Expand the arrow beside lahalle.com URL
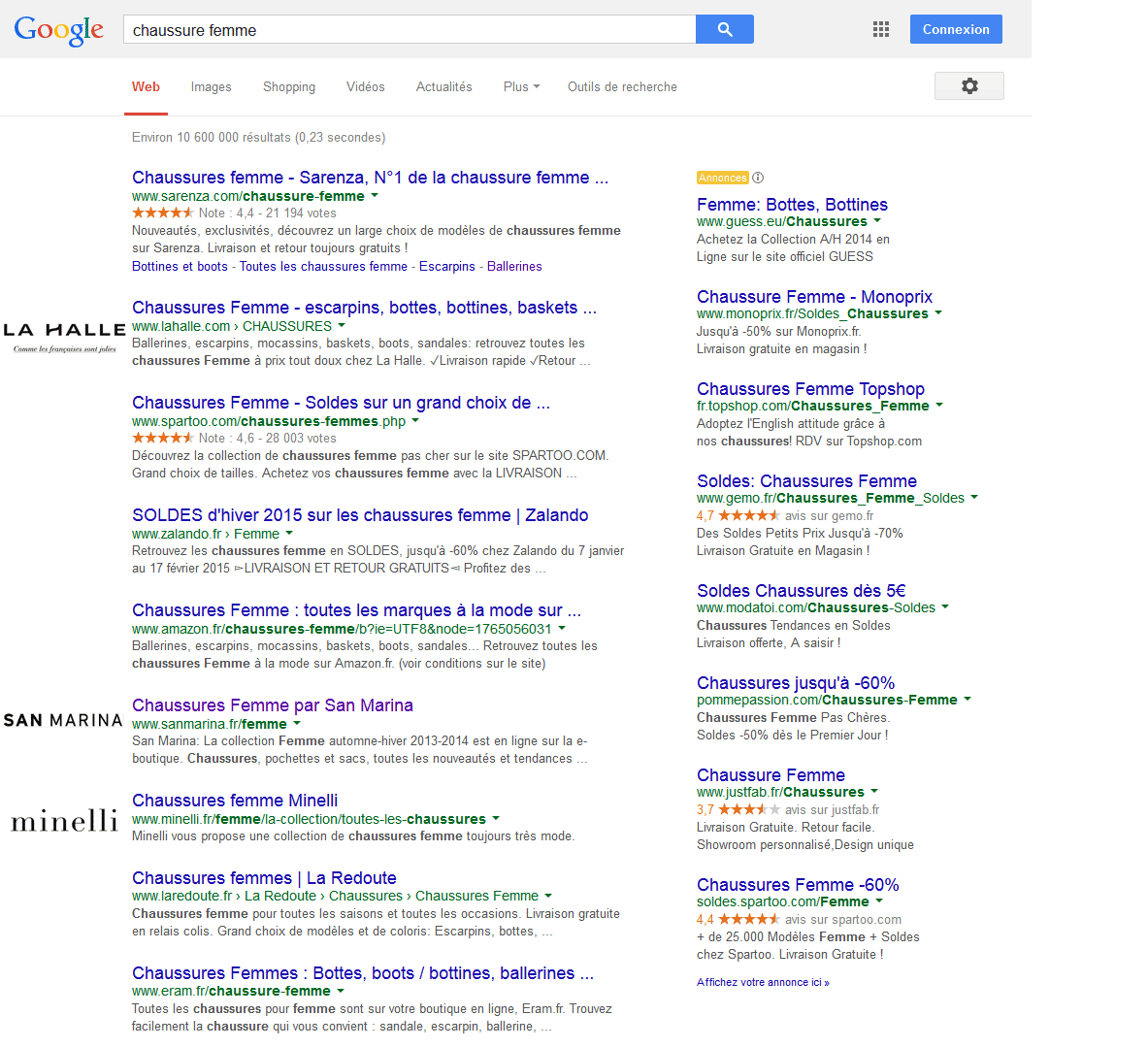The height and width of the screenshot is (1048, 1148). coord(342,325)
